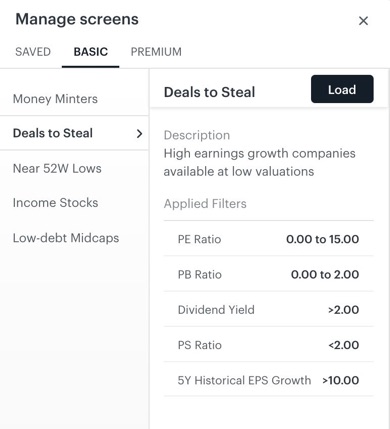
Task: Load the Deals to Steal screen
Action: (x=342, y=89)
